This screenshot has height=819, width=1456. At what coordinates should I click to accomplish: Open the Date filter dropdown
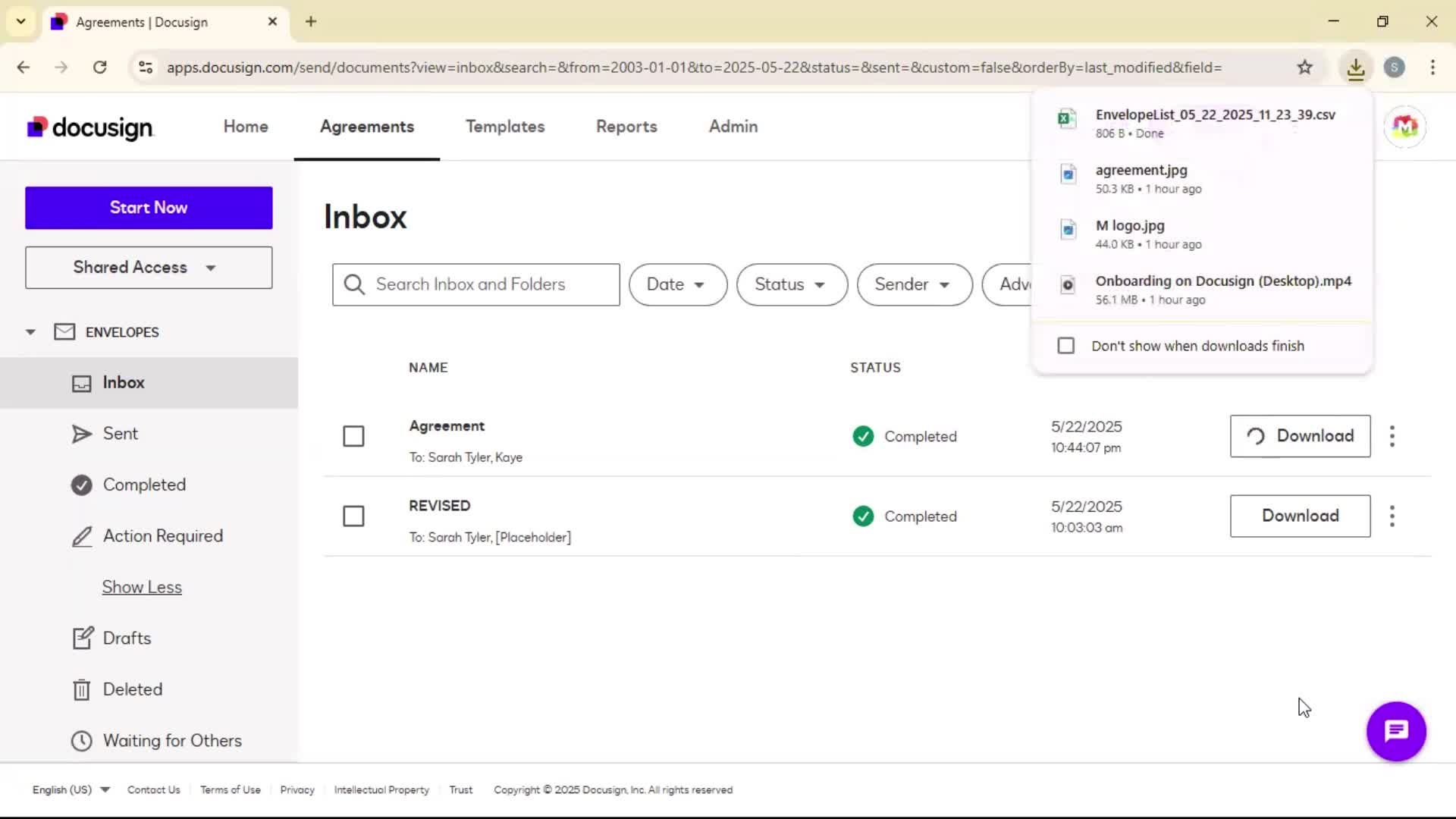[677, 284]
